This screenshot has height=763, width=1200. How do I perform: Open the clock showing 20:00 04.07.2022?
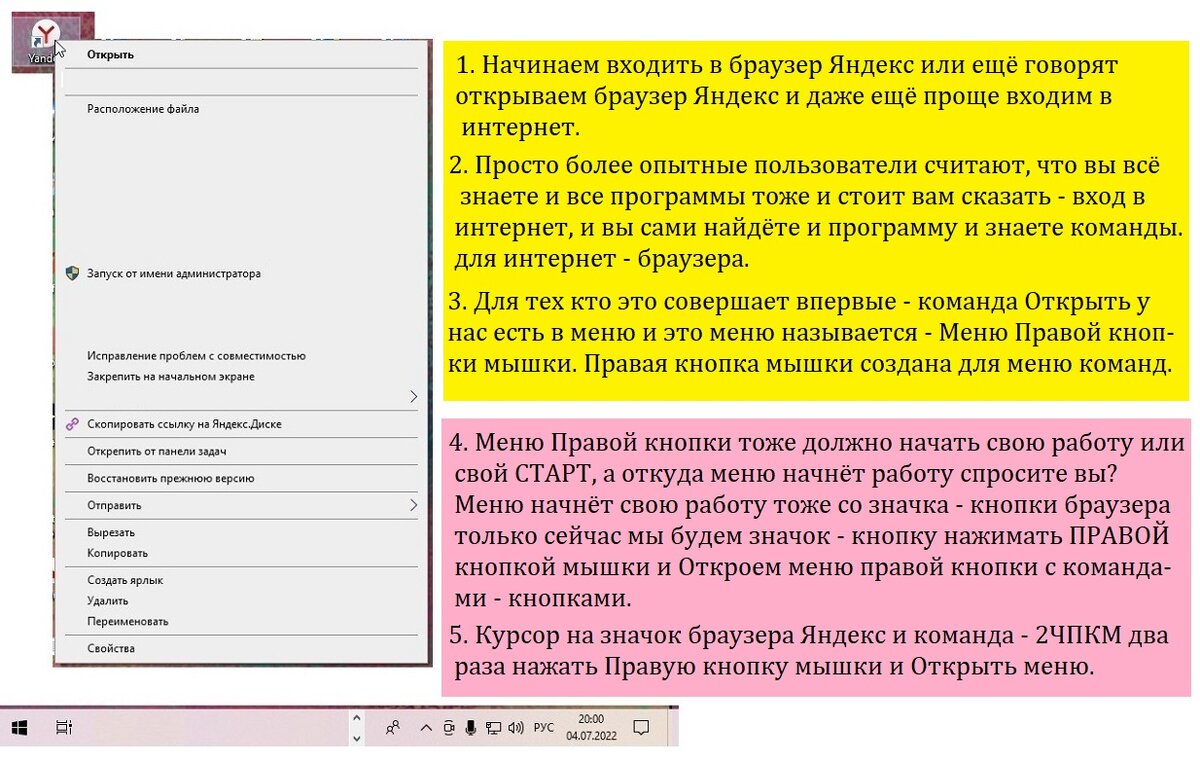point(591,728)
